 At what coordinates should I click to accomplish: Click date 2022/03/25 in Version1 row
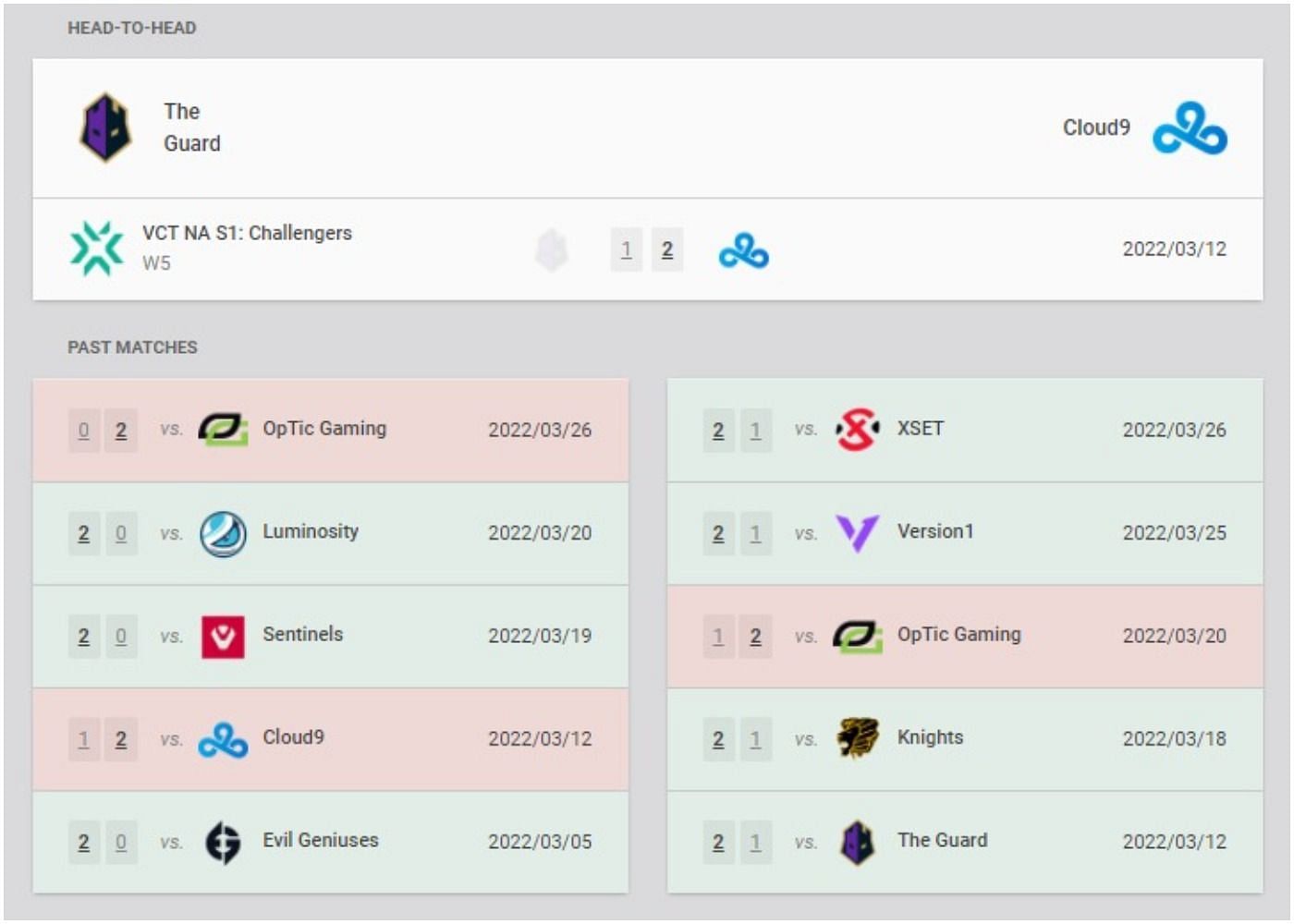1174,533
